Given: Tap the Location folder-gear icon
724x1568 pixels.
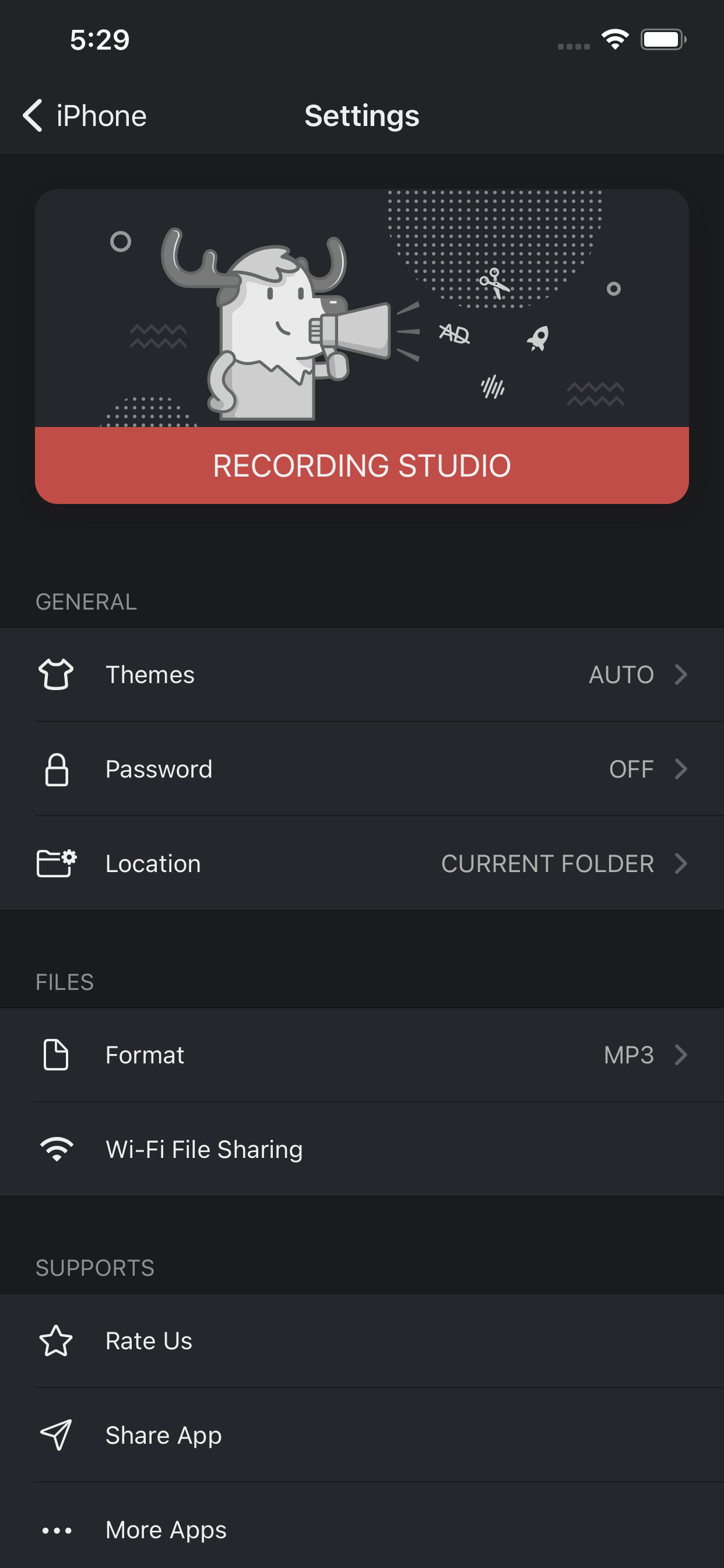Looking at the screenshot, I should tap(57, 863).
